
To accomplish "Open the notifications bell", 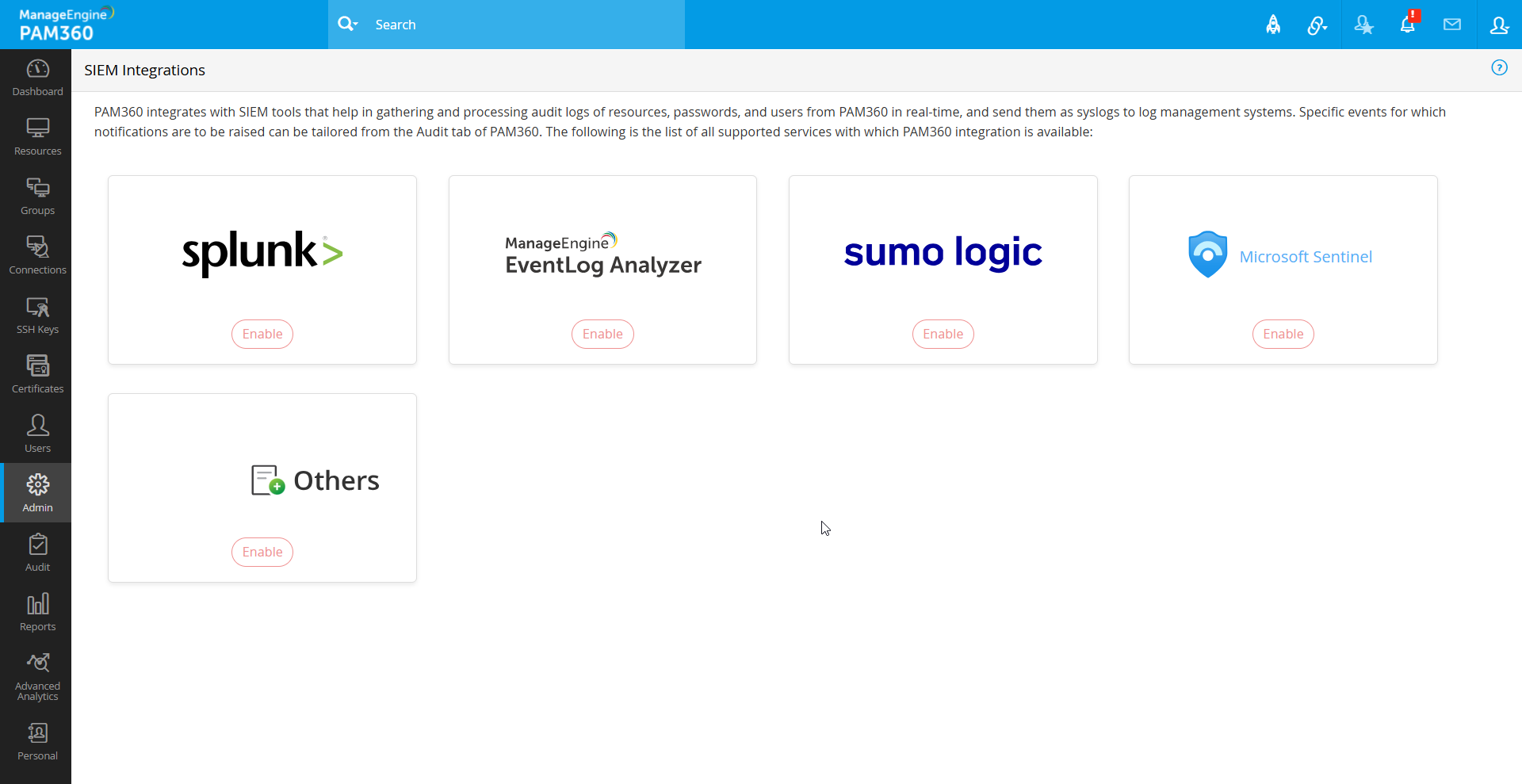I will (x=1408, y=24).
